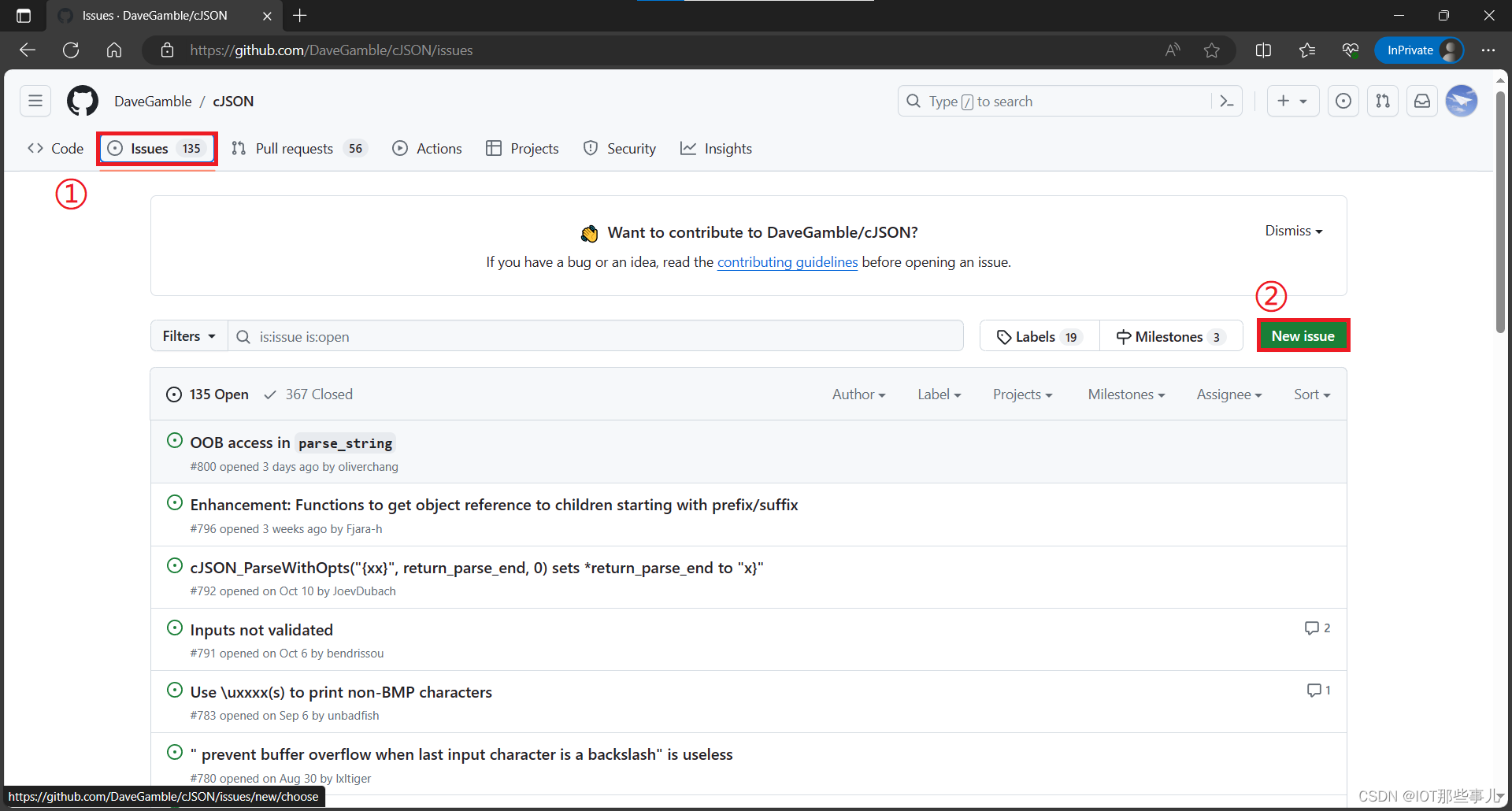The image size is (1512, 811).
Task: Expand the Author filter dropdown
Action: [858, 394]
